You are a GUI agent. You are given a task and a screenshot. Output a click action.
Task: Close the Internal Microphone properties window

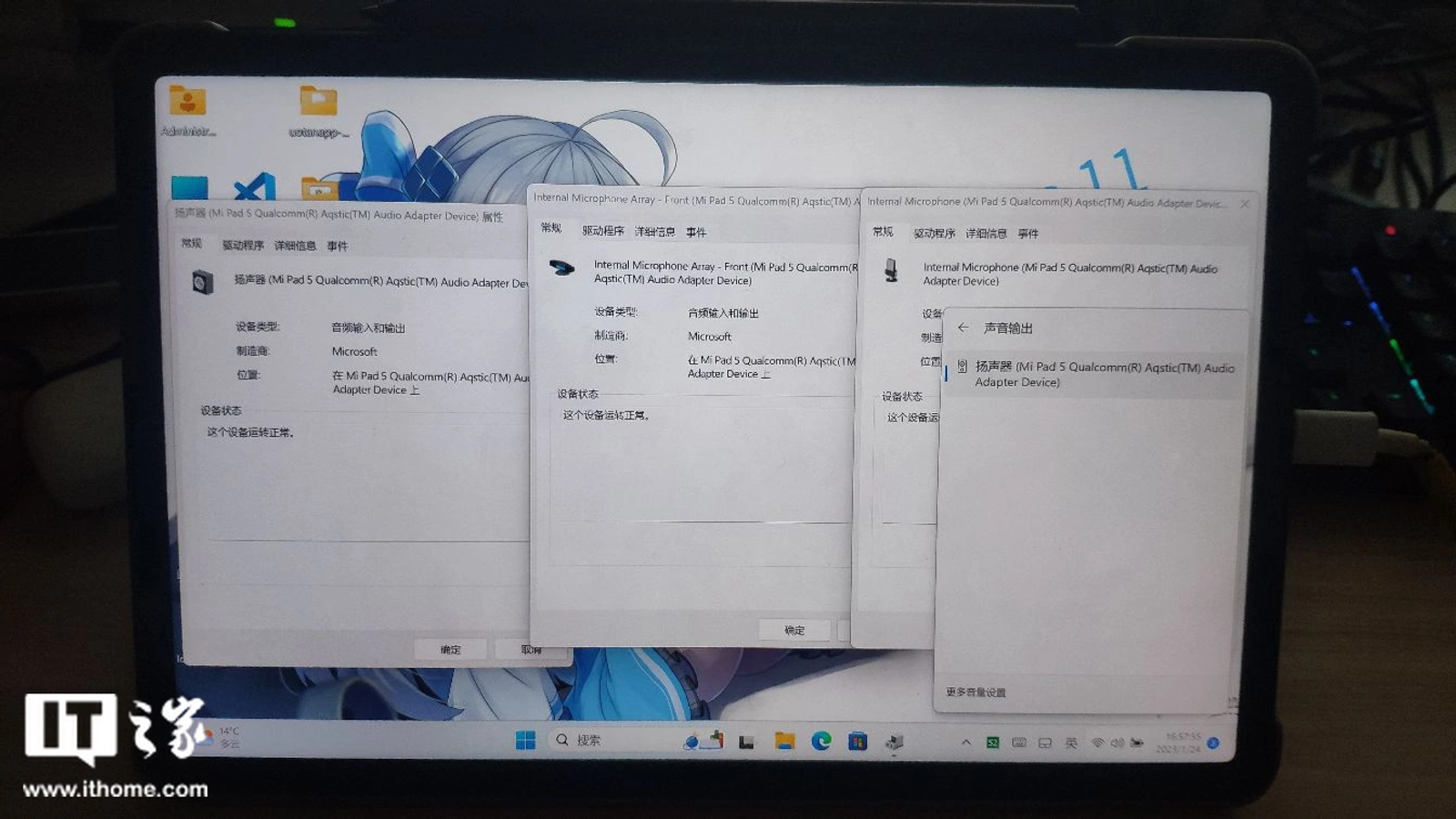click(x=1245, y=204)
